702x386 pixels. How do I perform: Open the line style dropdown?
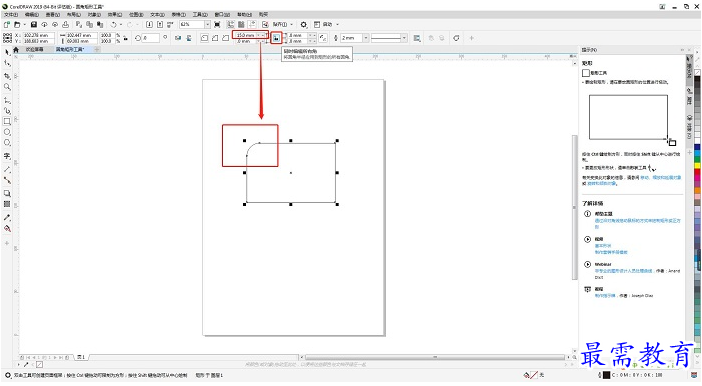click(404, 38)
